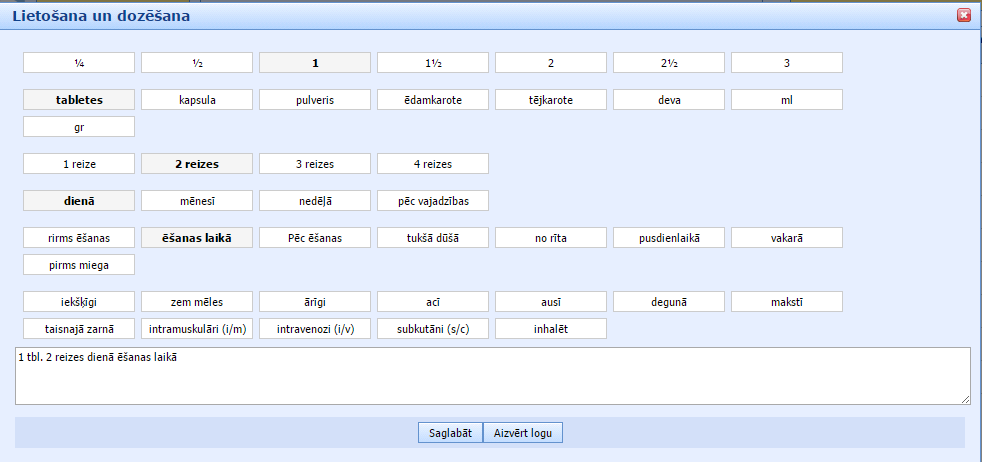Close the Lietošana un dozēšana dialog

[964, 15]
